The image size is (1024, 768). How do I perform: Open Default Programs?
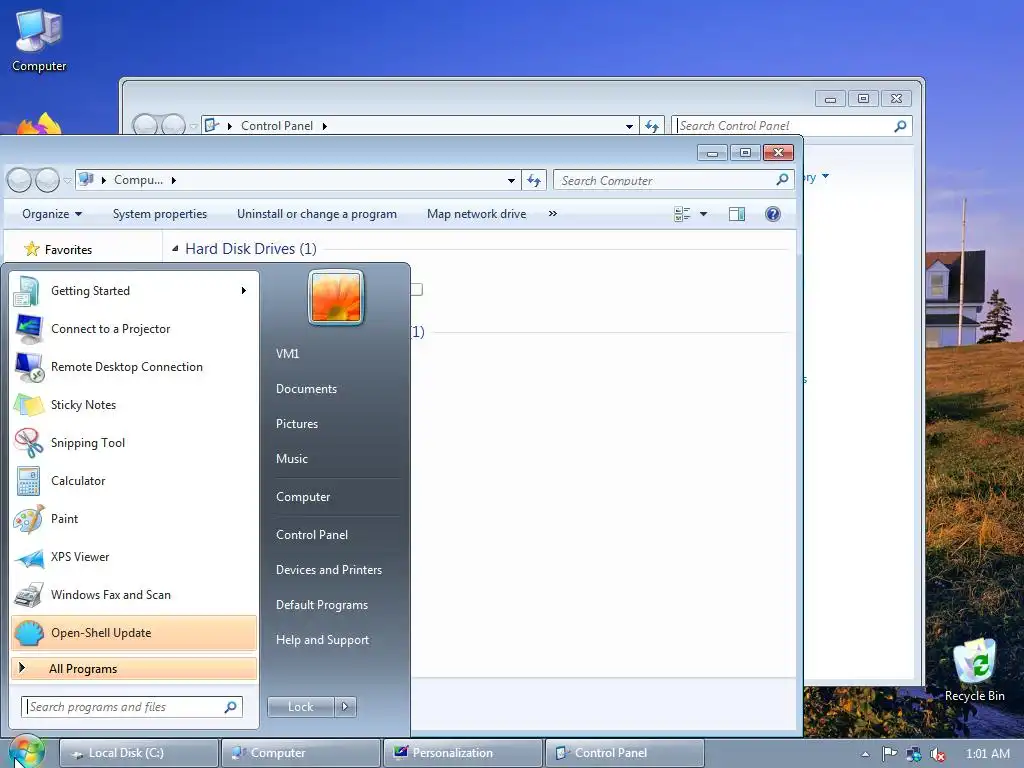tap(321, 605)
